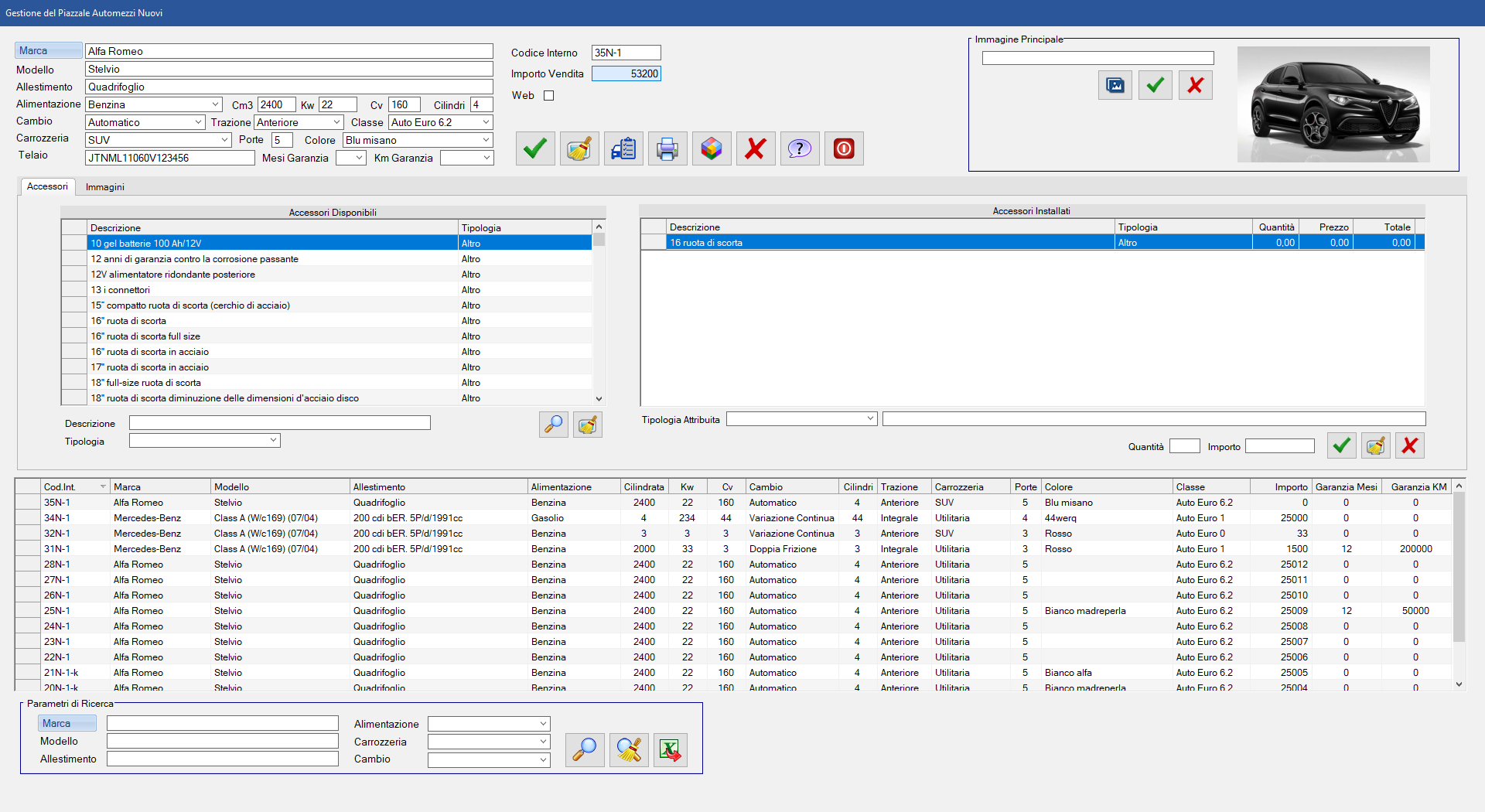Image resolution: width=1485 pixels, height=812 pixels.
Task: Clear search filters with magnifier-broom icon
Action: tap(628, 750)
